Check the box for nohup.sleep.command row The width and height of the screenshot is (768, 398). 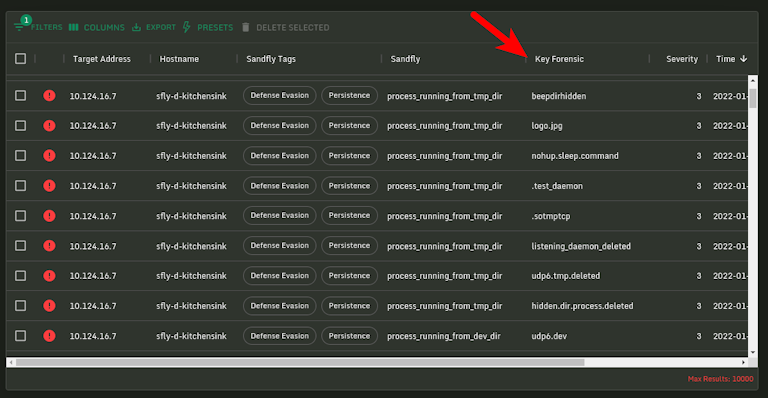pos(21,156)
